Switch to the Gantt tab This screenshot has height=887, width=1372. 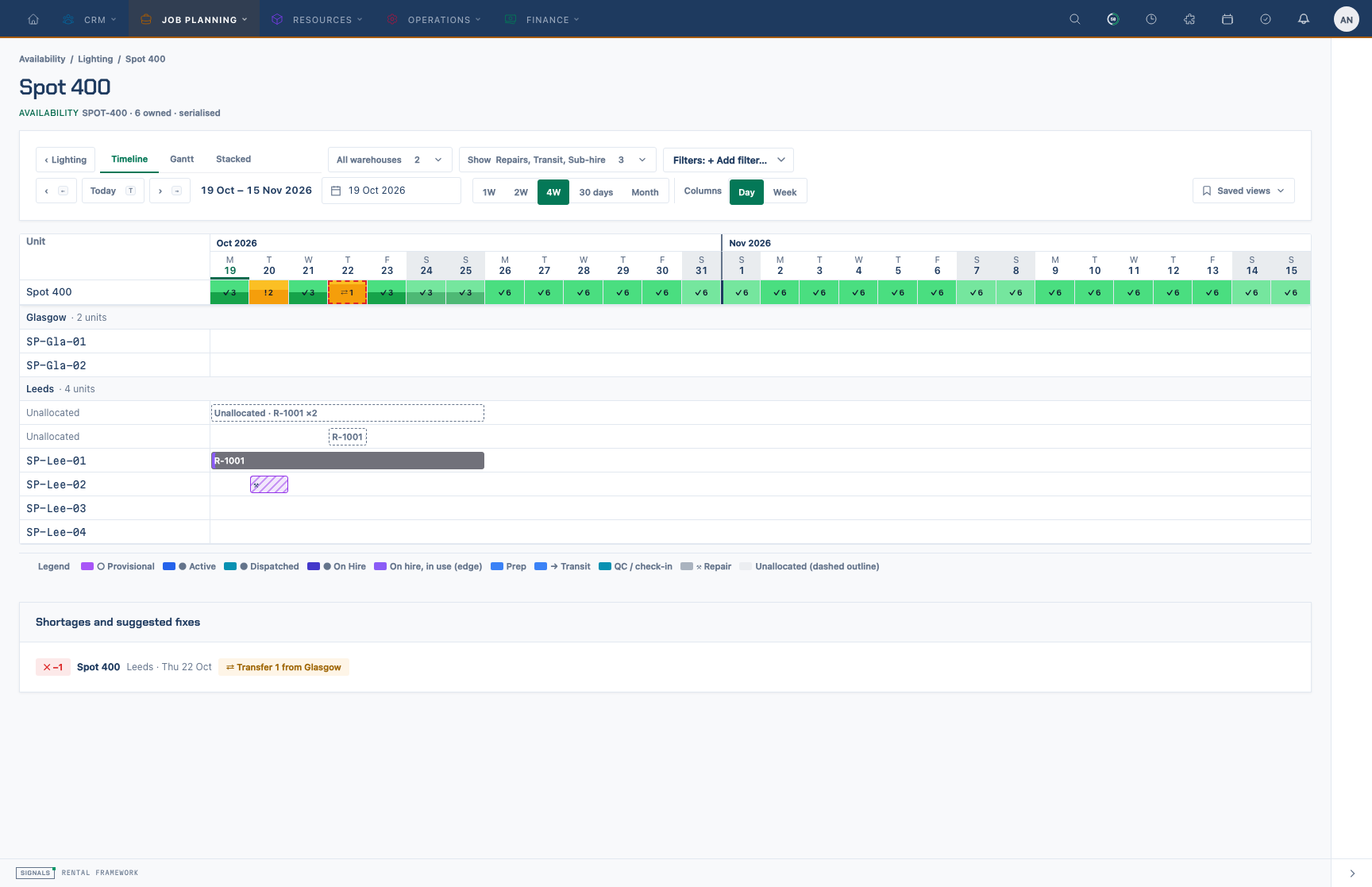coord(182,159)
